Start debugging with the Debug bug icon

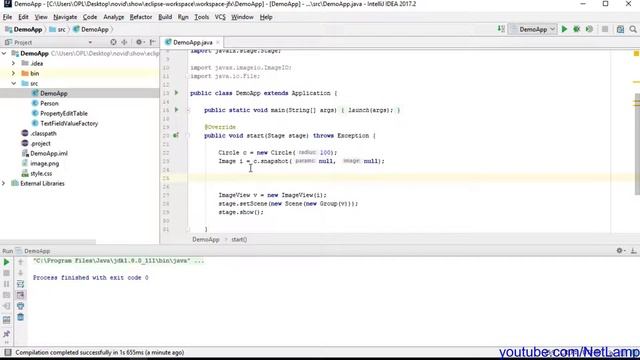tap(576, 29)
